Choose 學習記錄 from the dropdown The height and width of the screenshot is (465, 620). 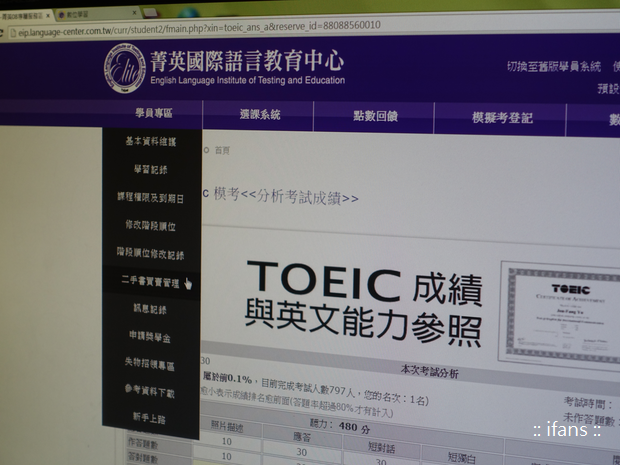[x=151, y=169]
